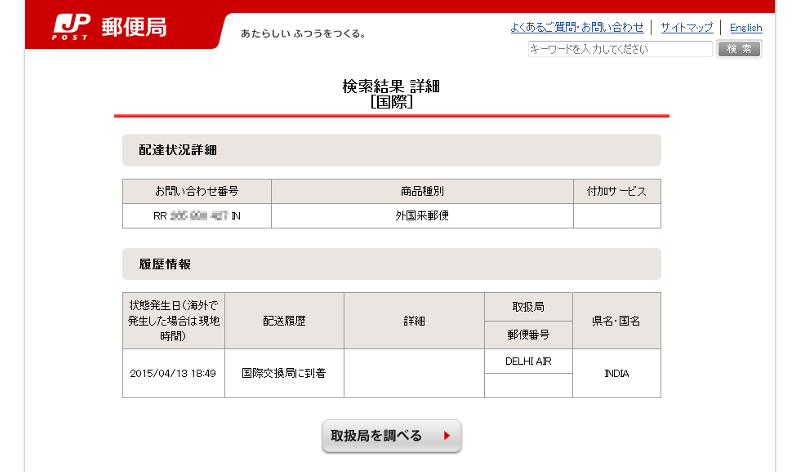The width and height of the screenshot is (800, 472).
Task: Select the 配達状況詳細 section heading
Action: point(178,150)
